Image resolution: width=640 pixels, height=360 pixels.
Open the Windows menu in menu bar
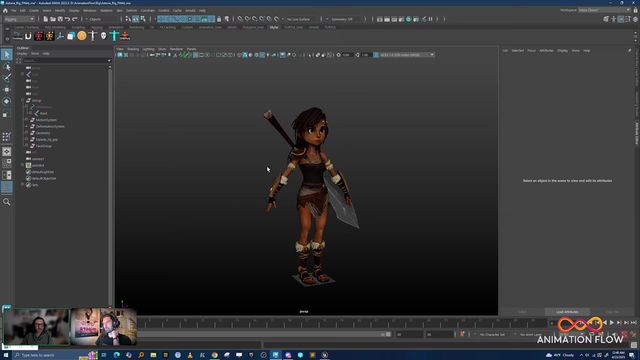[x=89, y=11]
